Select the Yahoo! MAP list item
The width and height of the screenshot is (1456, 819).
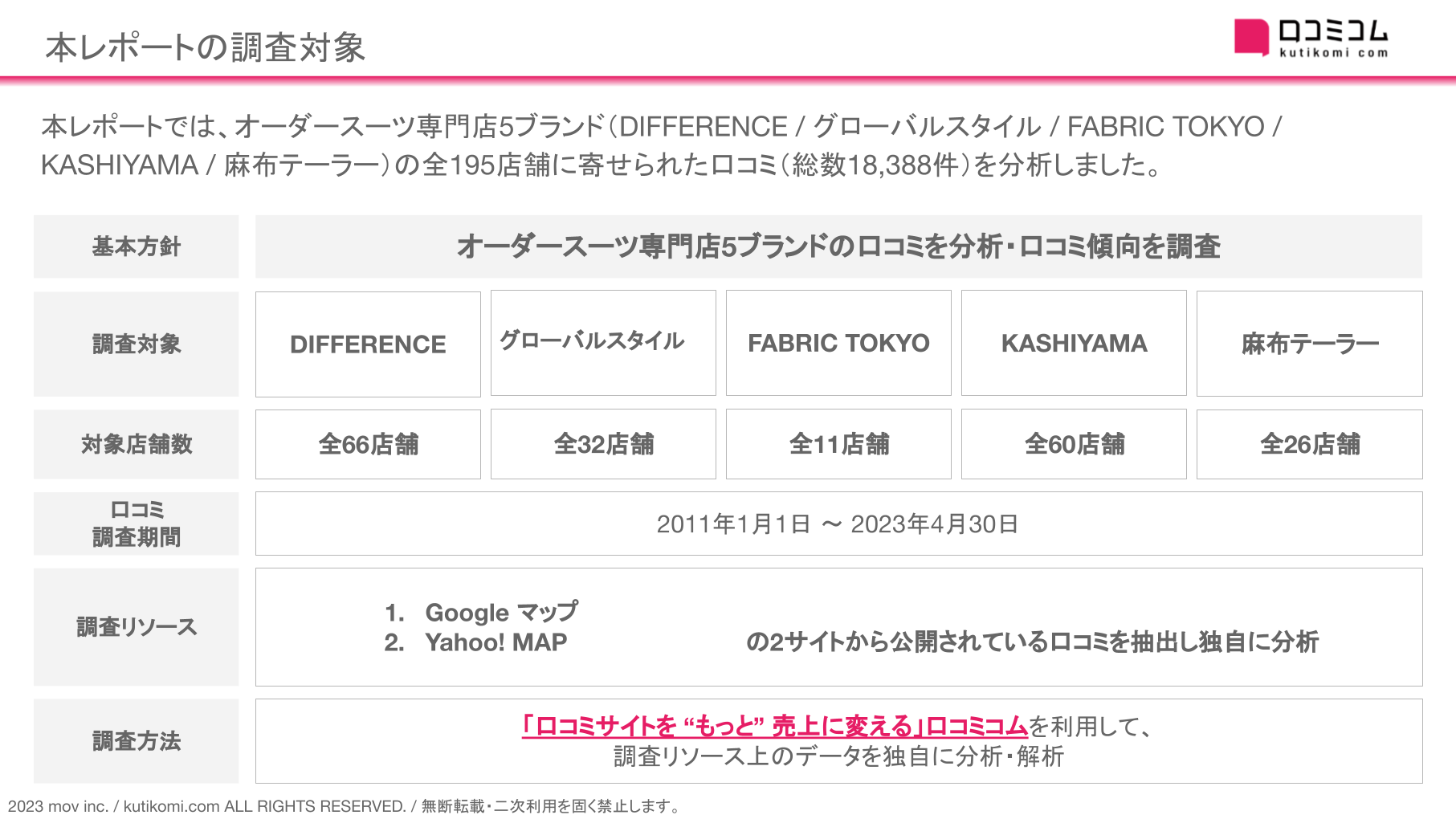(496, 642)
